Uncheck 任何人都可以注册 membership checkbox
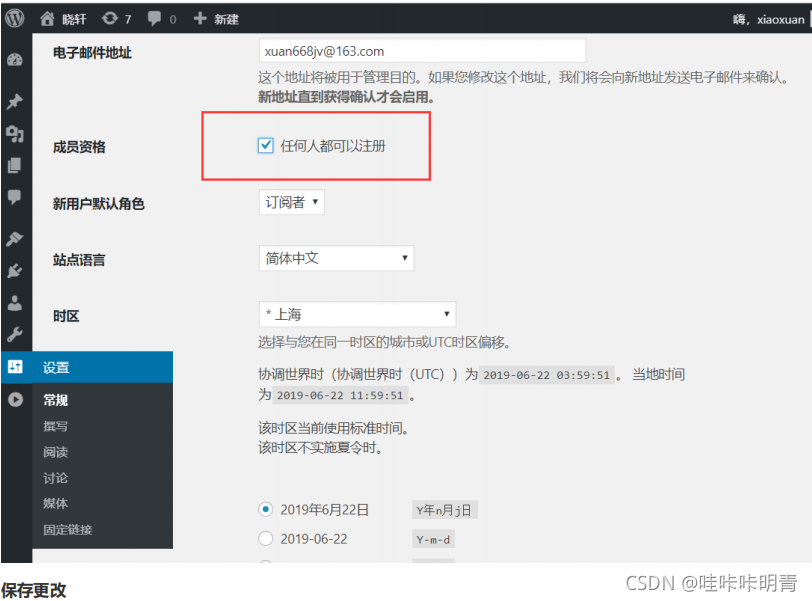The image size is (812, 601). tap(265, 144)
